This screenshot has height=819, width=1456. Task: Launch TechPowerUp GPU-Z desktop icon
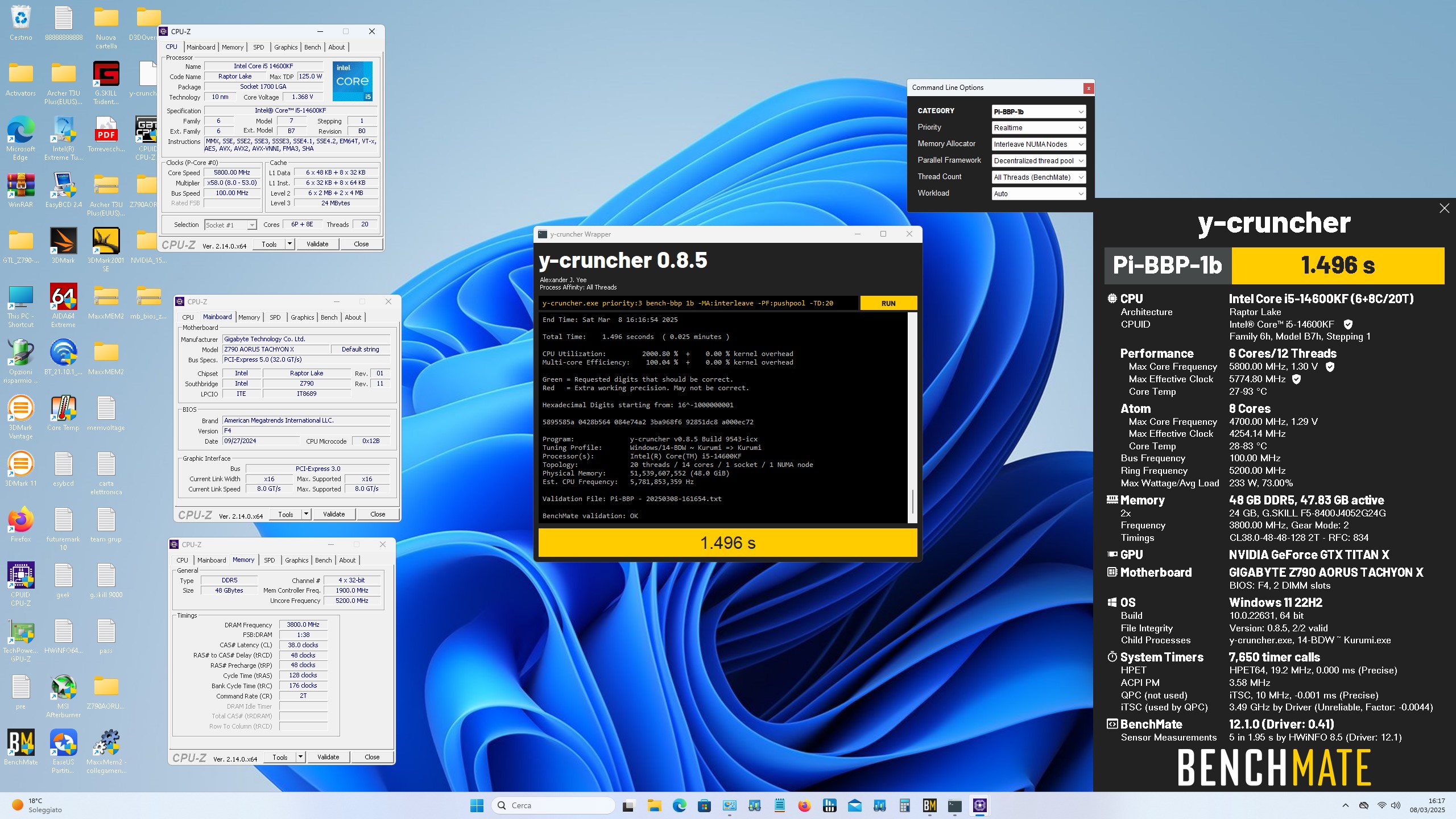click(20, 640)
